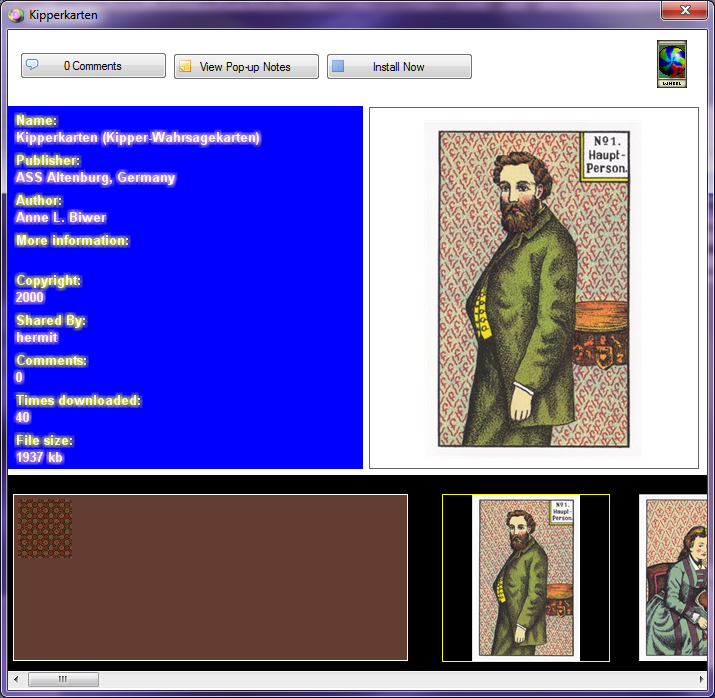Click the scrollbar right arrow
The image size is (715, 698).
tap(701, 679)
